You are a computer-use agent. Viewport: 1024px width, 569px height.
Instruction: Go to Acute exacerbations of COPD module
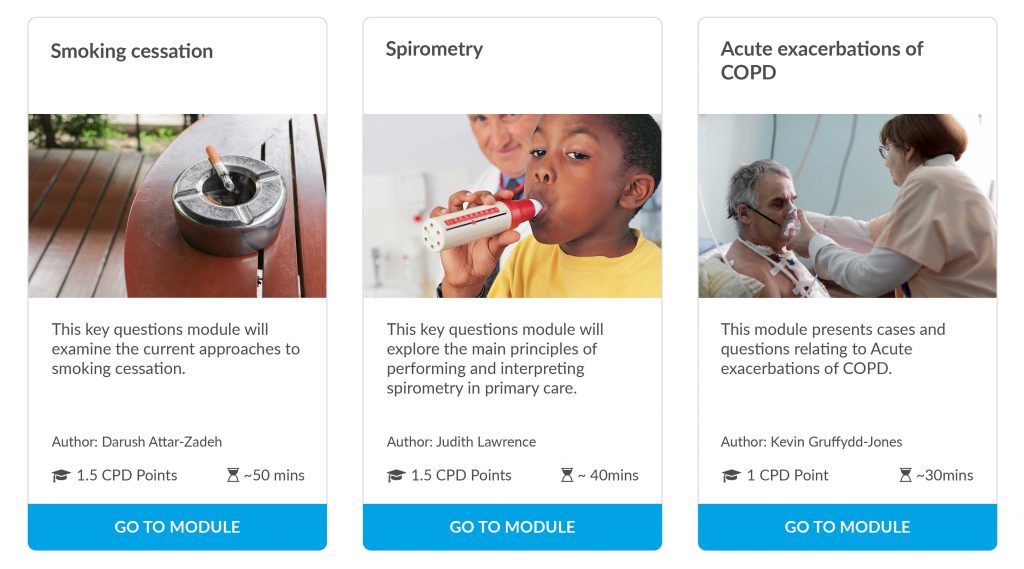[847, 527]
